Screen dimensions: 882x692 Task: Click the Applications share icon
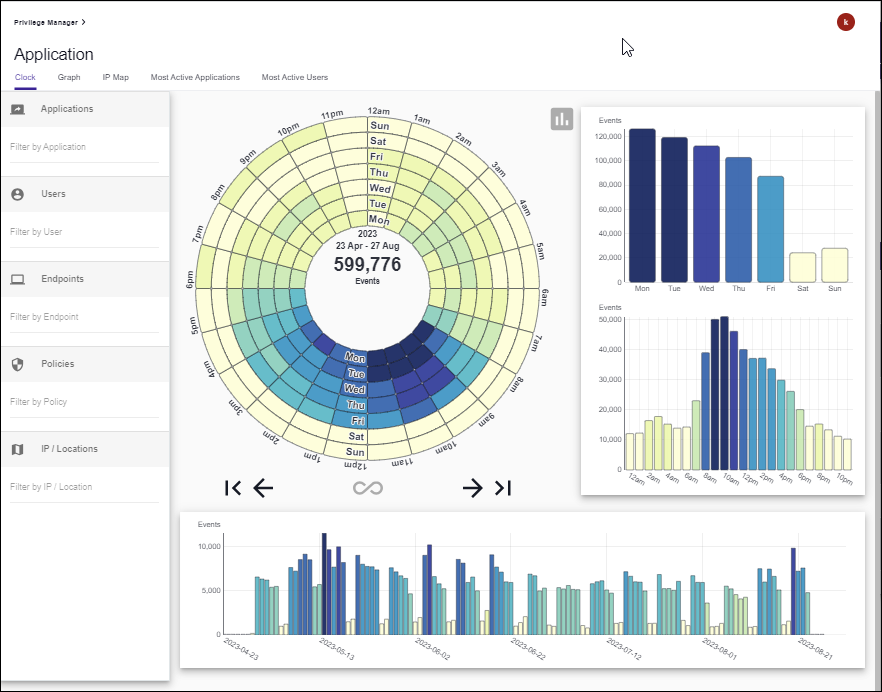(17, 109)
